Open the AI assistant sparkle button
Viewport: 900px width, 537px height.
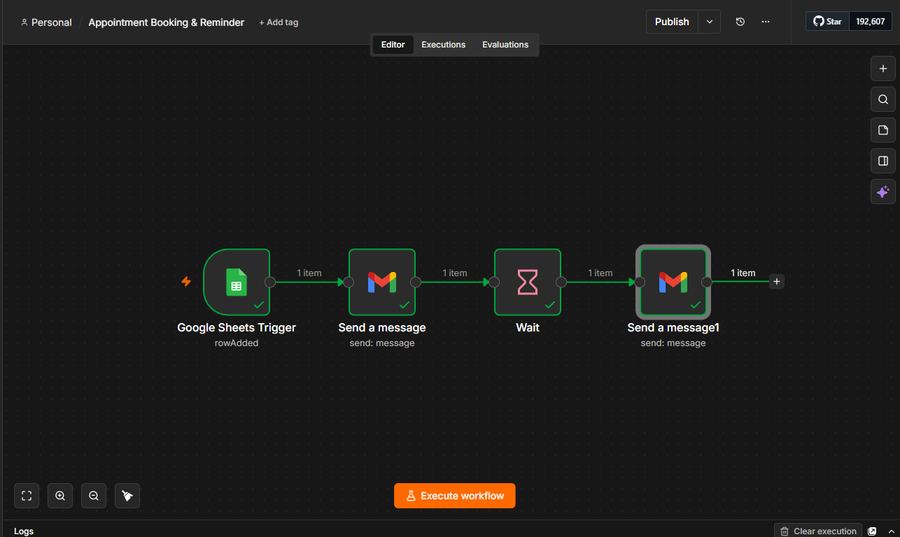pos(883,192)
